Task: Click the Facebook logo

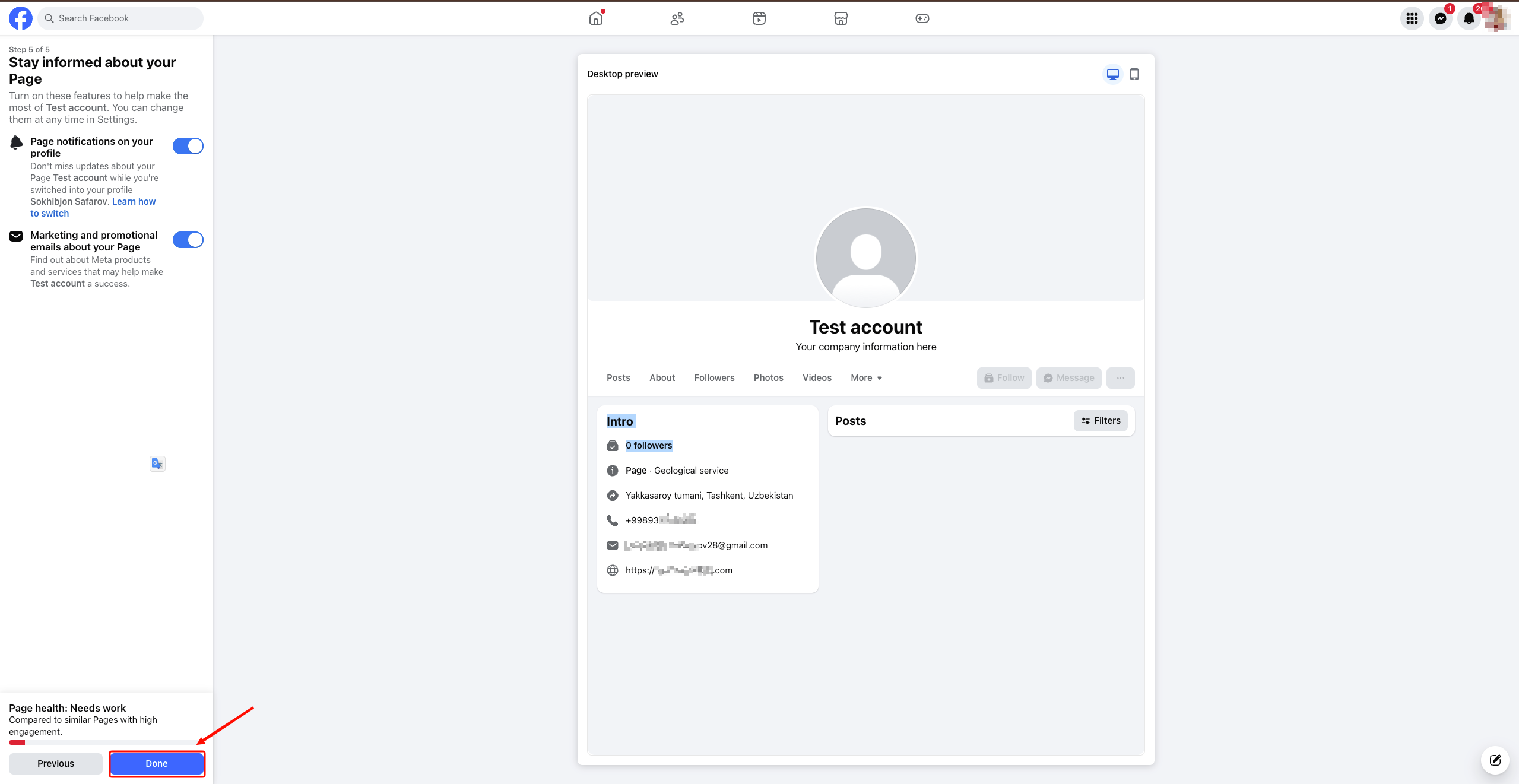Action: point(21,18)
